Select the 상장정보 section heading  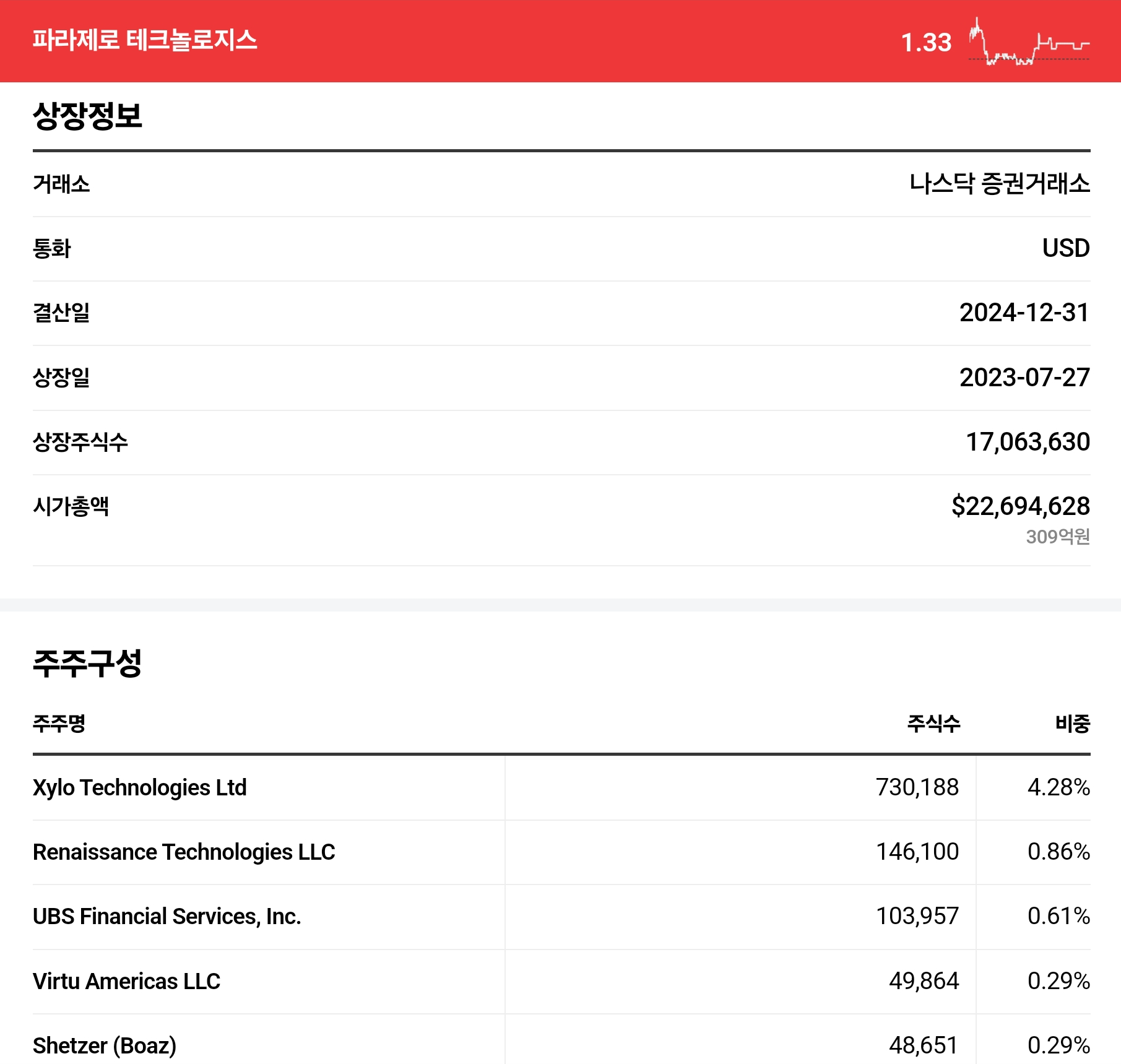click(87, 116)
